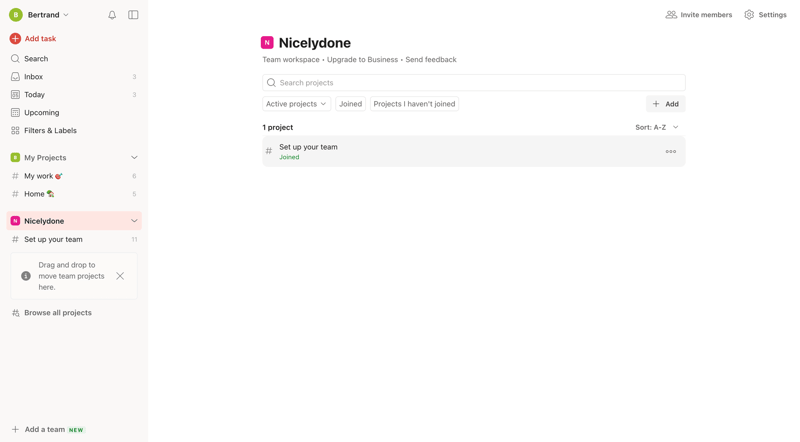800x442 pixels.
Task: Go to Inbox
Action: coord(74,77)
